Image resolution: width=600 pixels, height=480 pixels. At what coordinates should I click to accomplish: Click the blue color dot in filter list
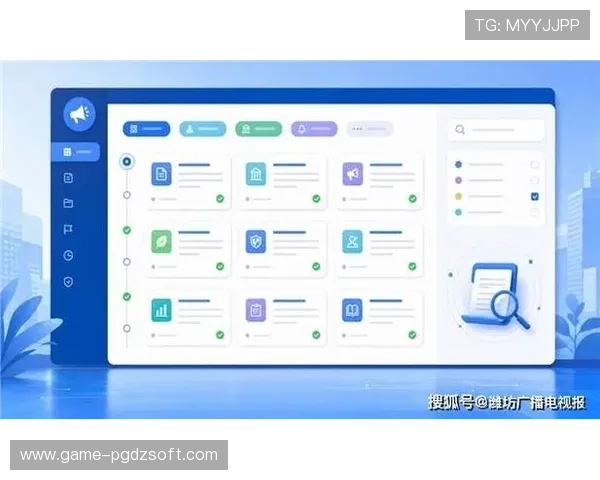458,165
